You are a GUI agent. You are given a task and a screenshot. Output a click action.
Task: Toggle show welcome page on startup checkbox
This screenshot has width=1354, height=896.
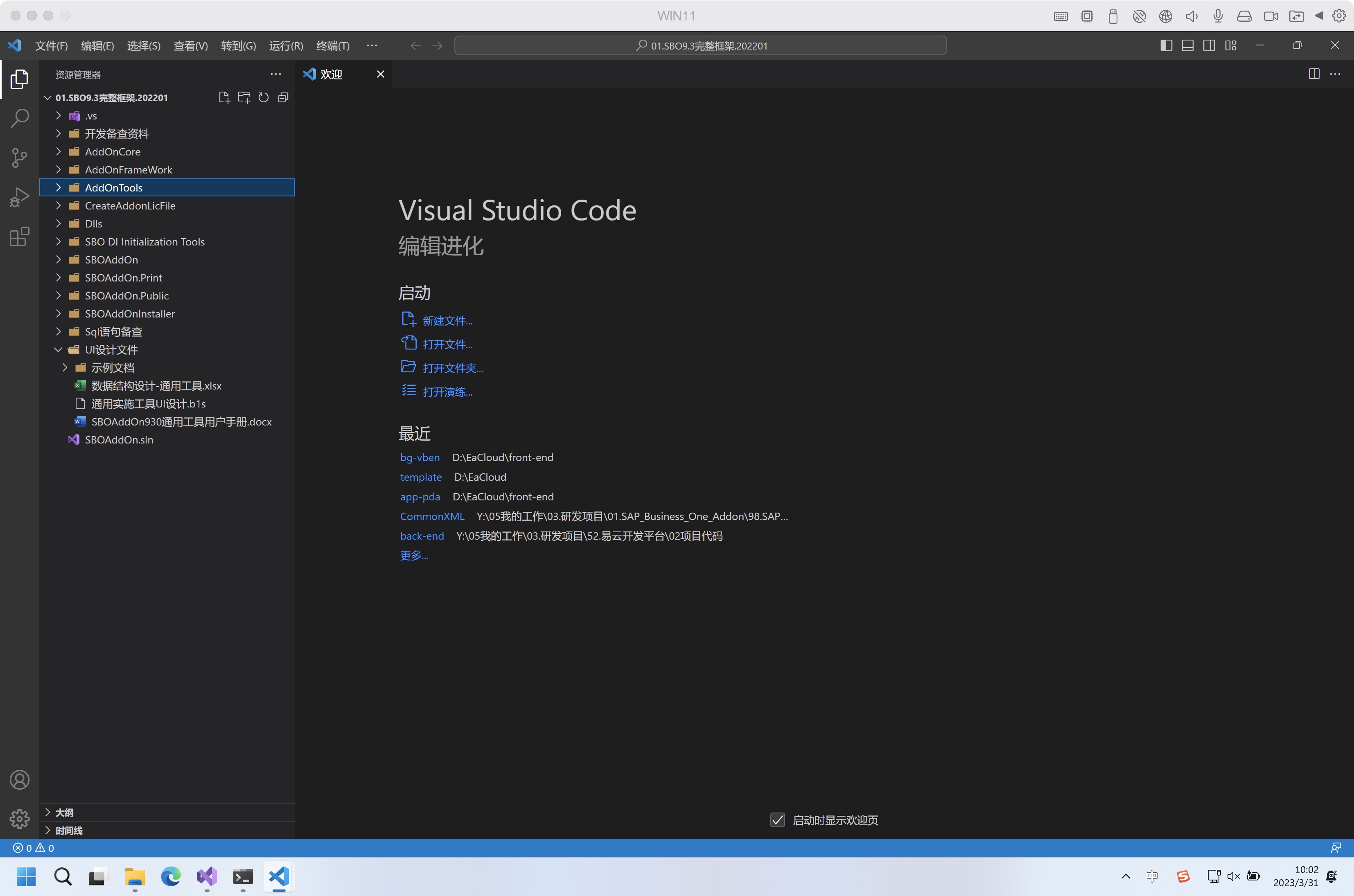pyautogui.click(x=777, y=820)
